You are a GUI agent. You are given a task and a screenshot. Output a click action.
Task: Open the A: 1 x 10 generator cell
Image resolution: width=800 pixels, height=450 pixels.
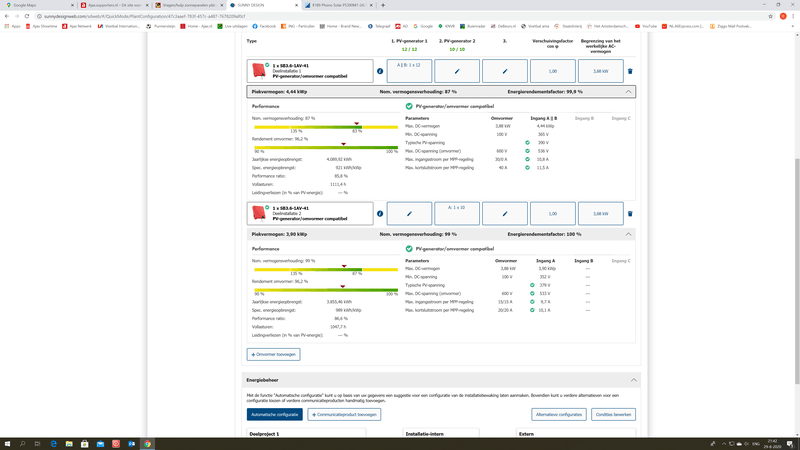457,213
